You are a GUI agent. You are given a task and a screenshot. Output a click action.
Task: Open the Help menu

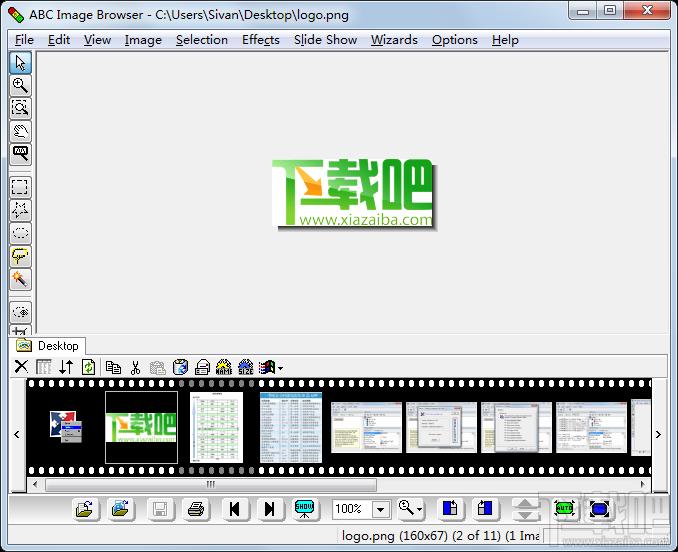pos(505,40)
